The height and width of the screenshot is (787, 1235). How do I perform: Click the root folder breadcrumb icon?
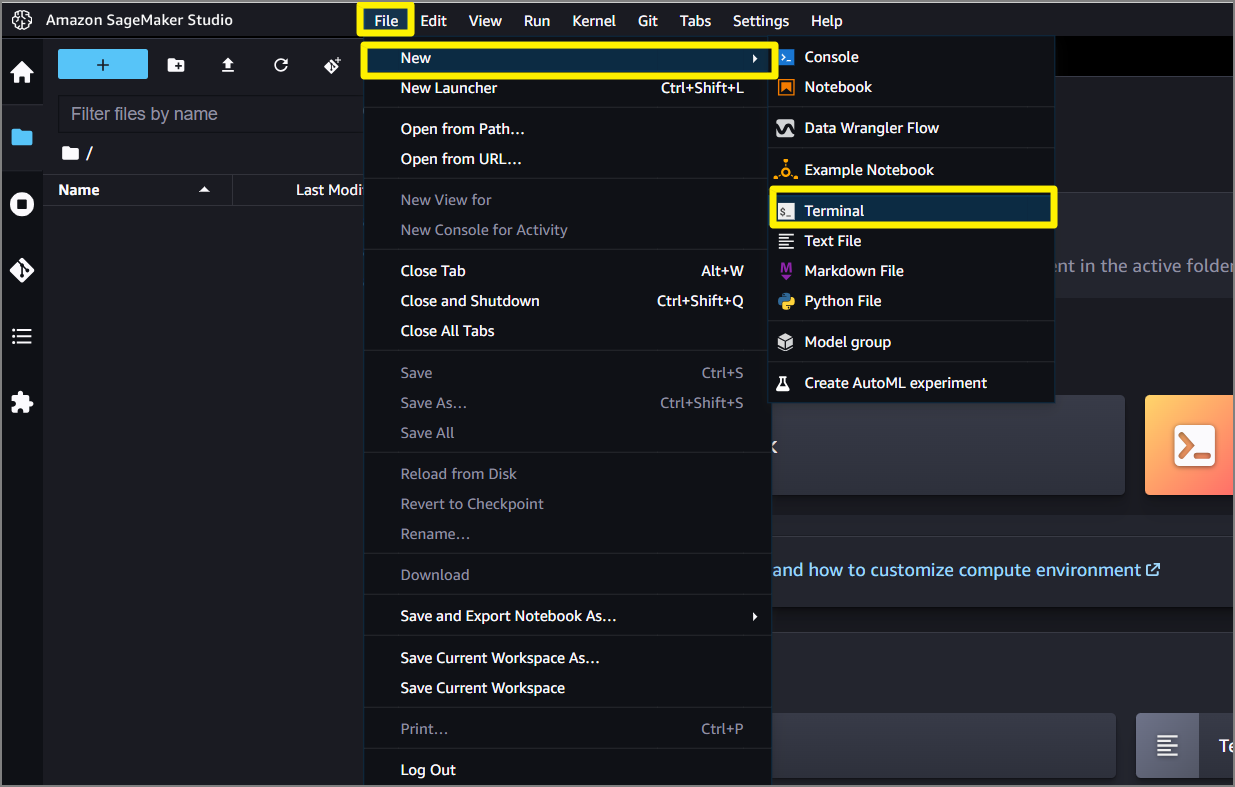point(70,153)
